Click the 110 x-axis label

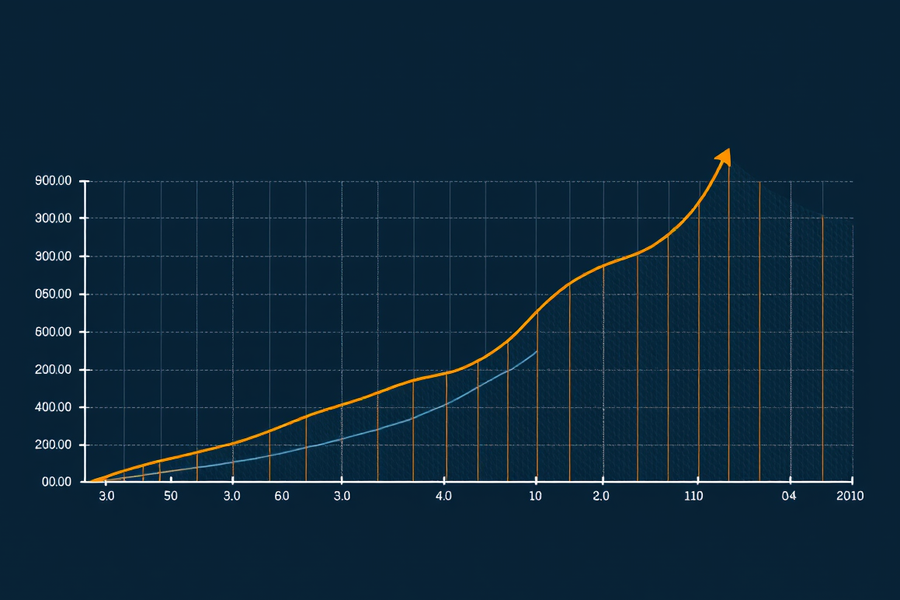[693, 496]
